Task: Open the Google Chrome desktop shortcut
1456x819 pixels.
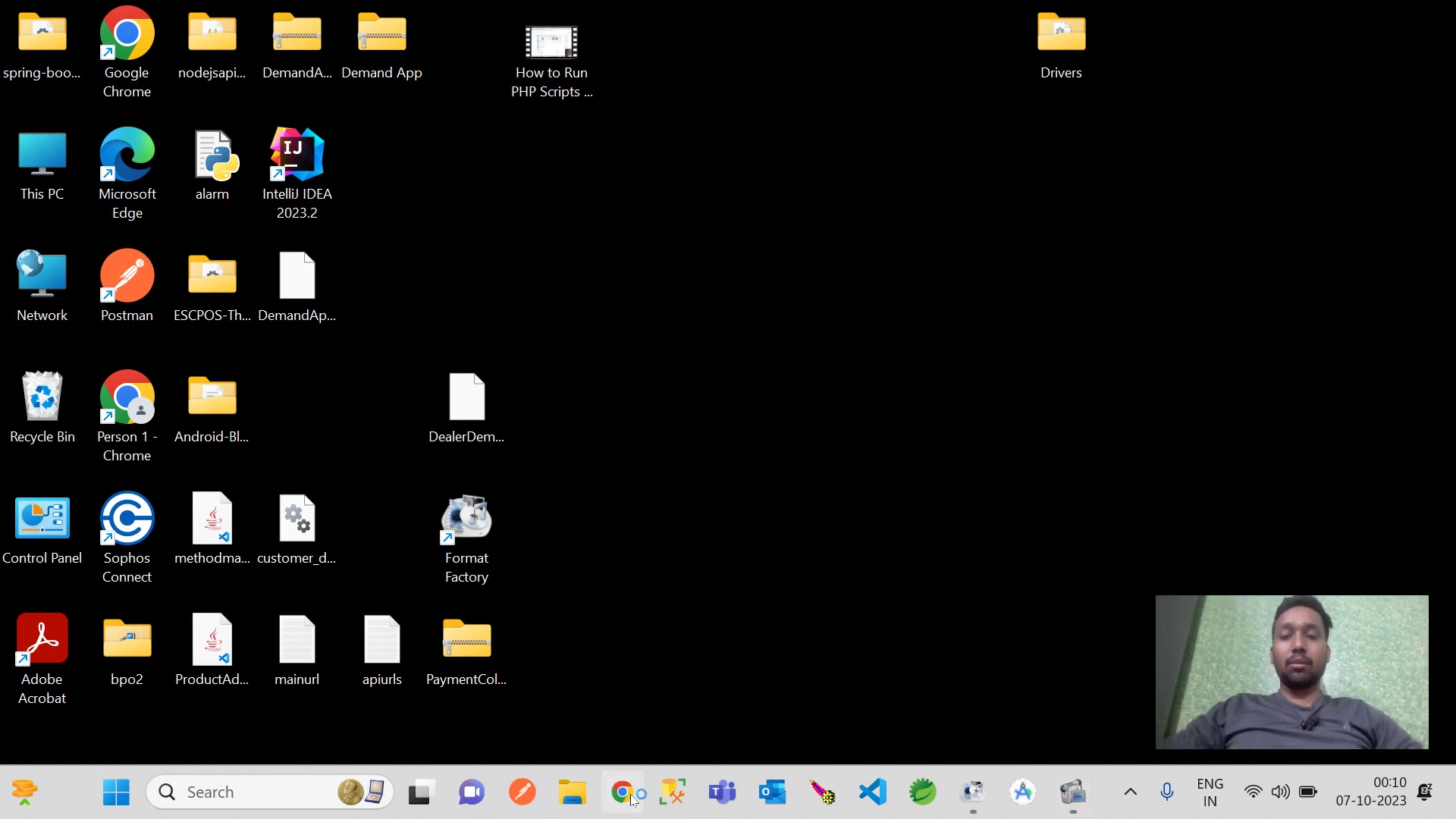Action: [127, 53]
